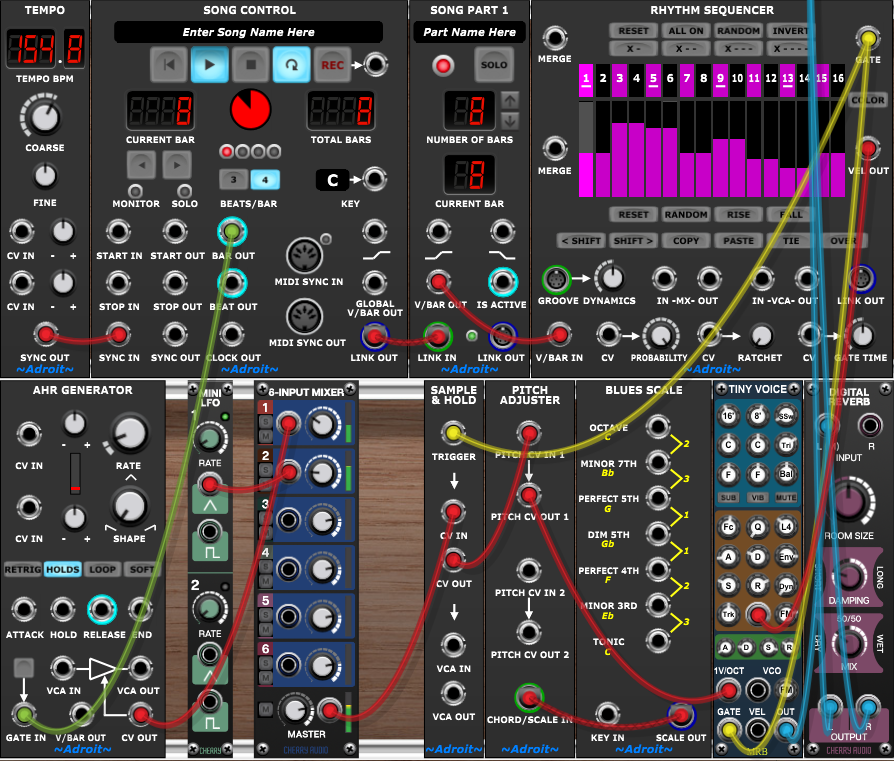Click the Bal knob on Tiny Voice

coord(786,474)
